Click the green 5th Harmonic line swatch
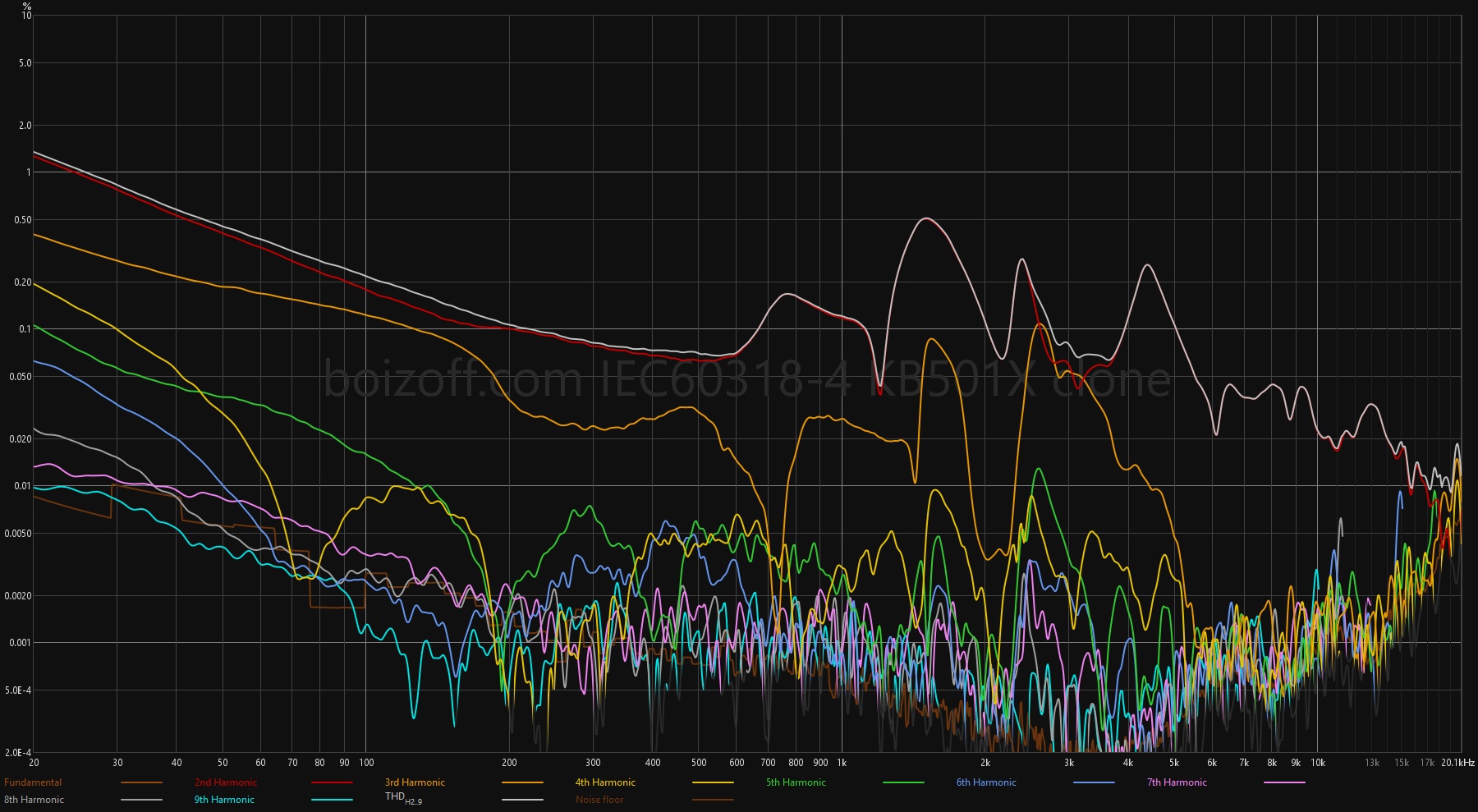Viewport: 1478px width, 812px height. [903, 783]
